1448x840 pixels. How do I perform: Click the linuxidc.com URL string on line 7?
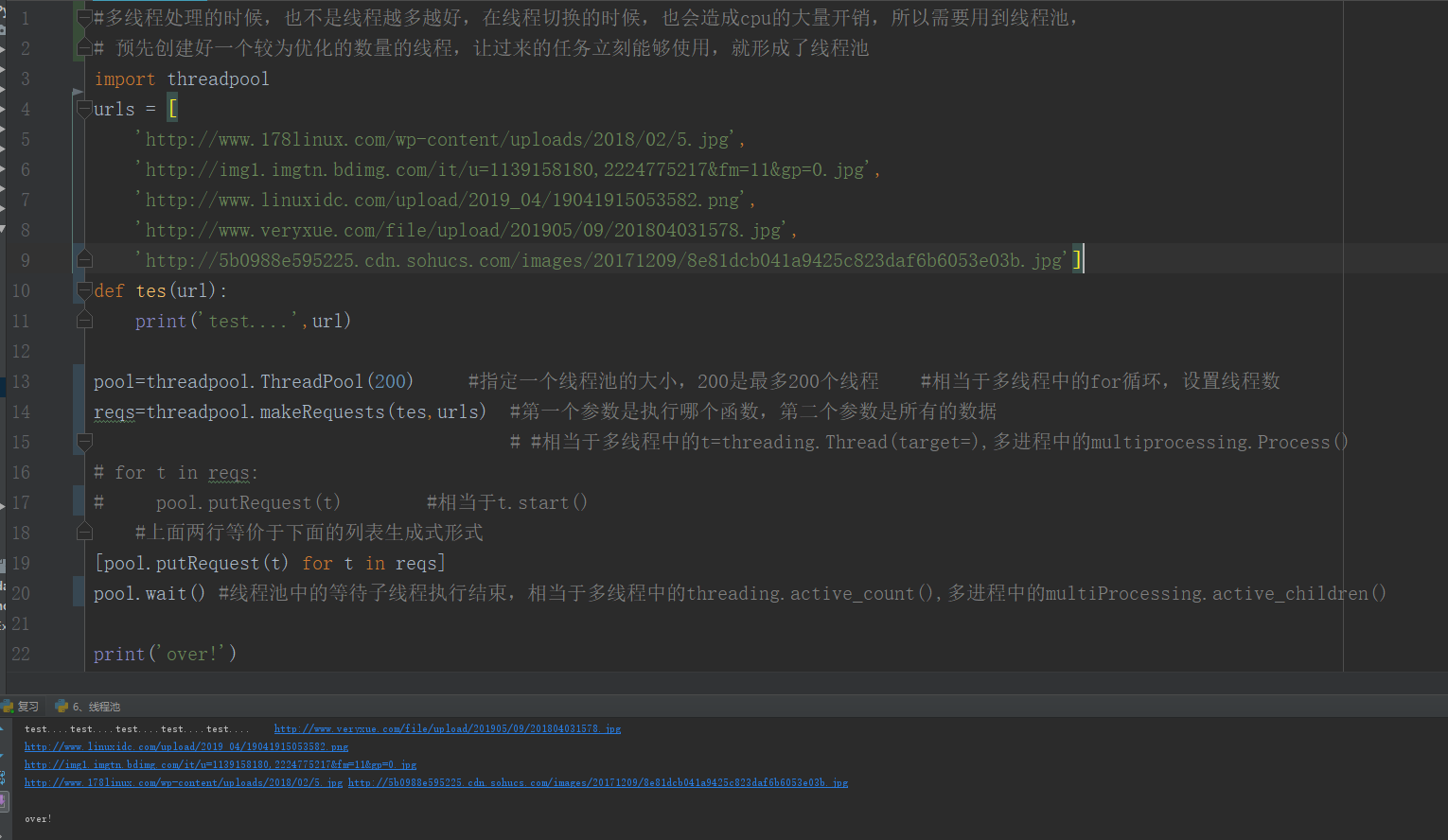442,201
